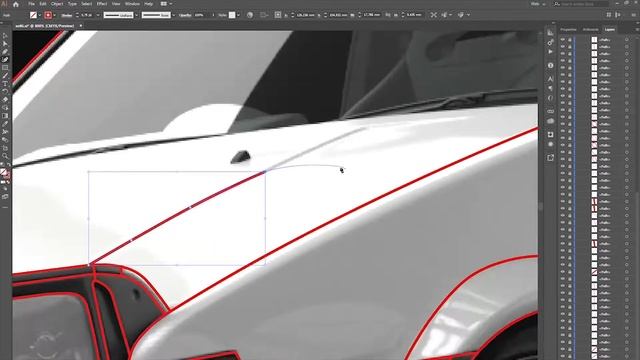This screenshot has height=360, width=640.
Task: Select the Direct Selection tool
Action: (x=5, y=44)
